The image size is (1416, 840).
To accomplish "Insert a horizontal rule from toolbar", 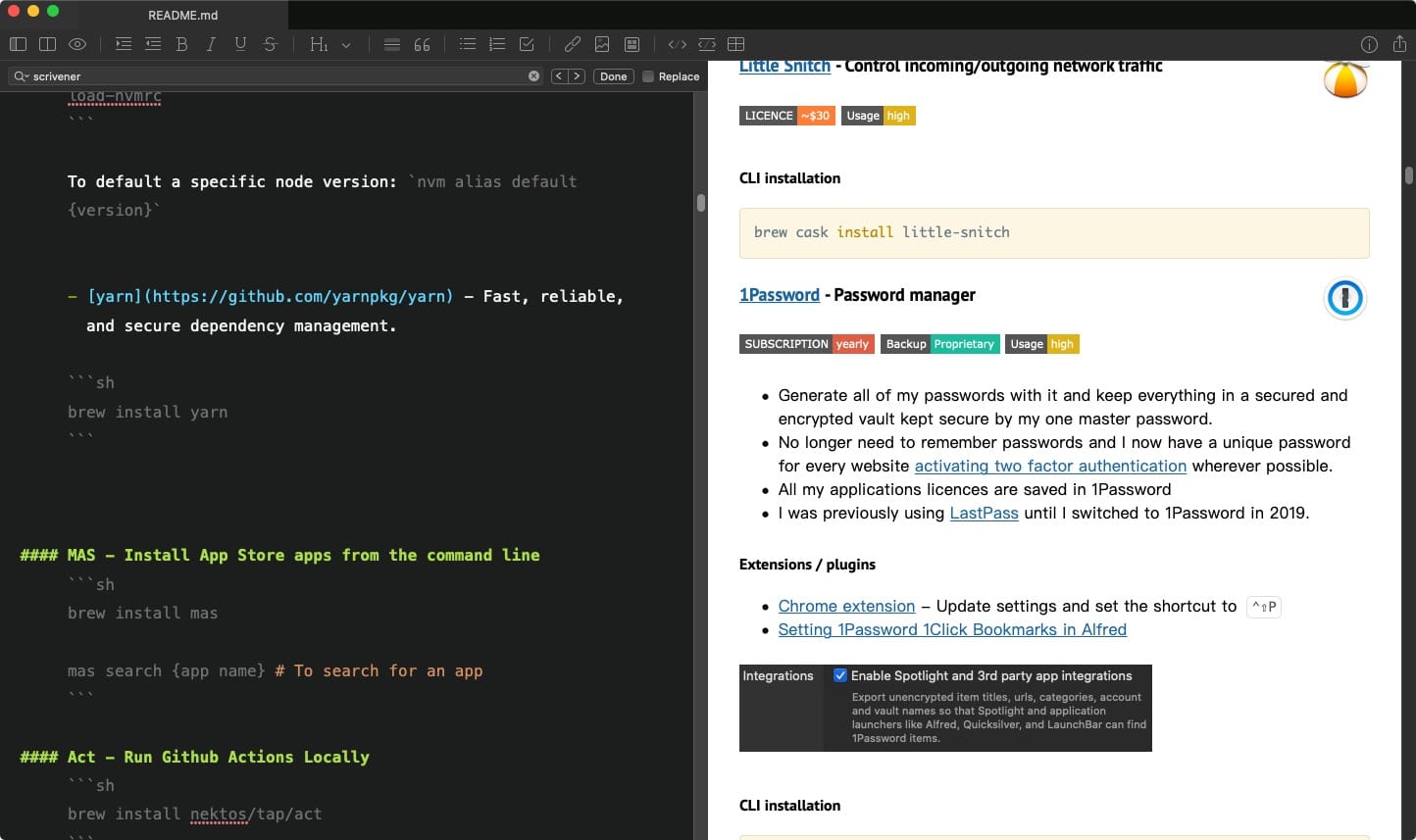I will (x=392, y=44).
